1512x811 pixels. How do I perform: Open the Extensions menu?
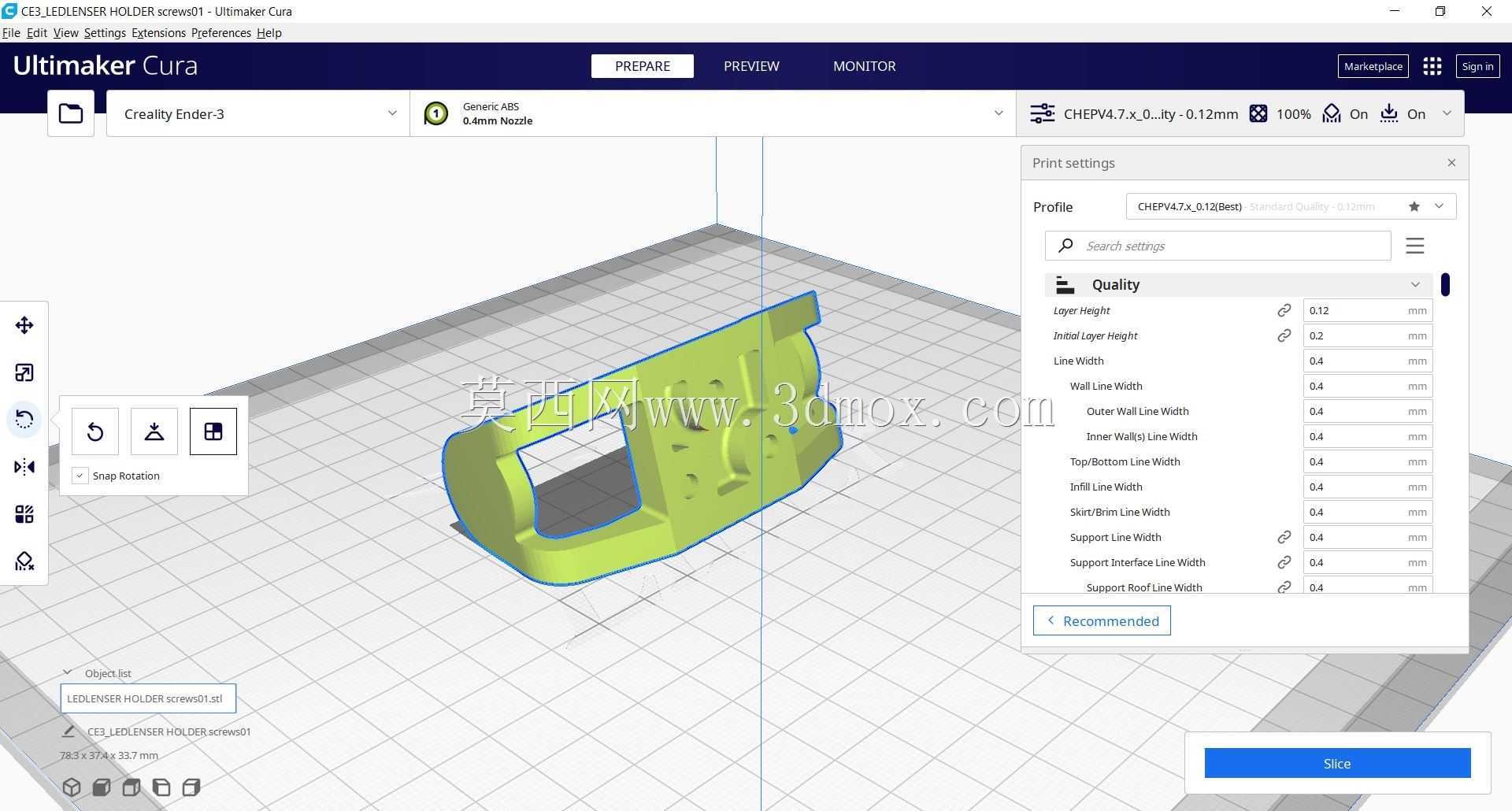click(x=158, y=33)
